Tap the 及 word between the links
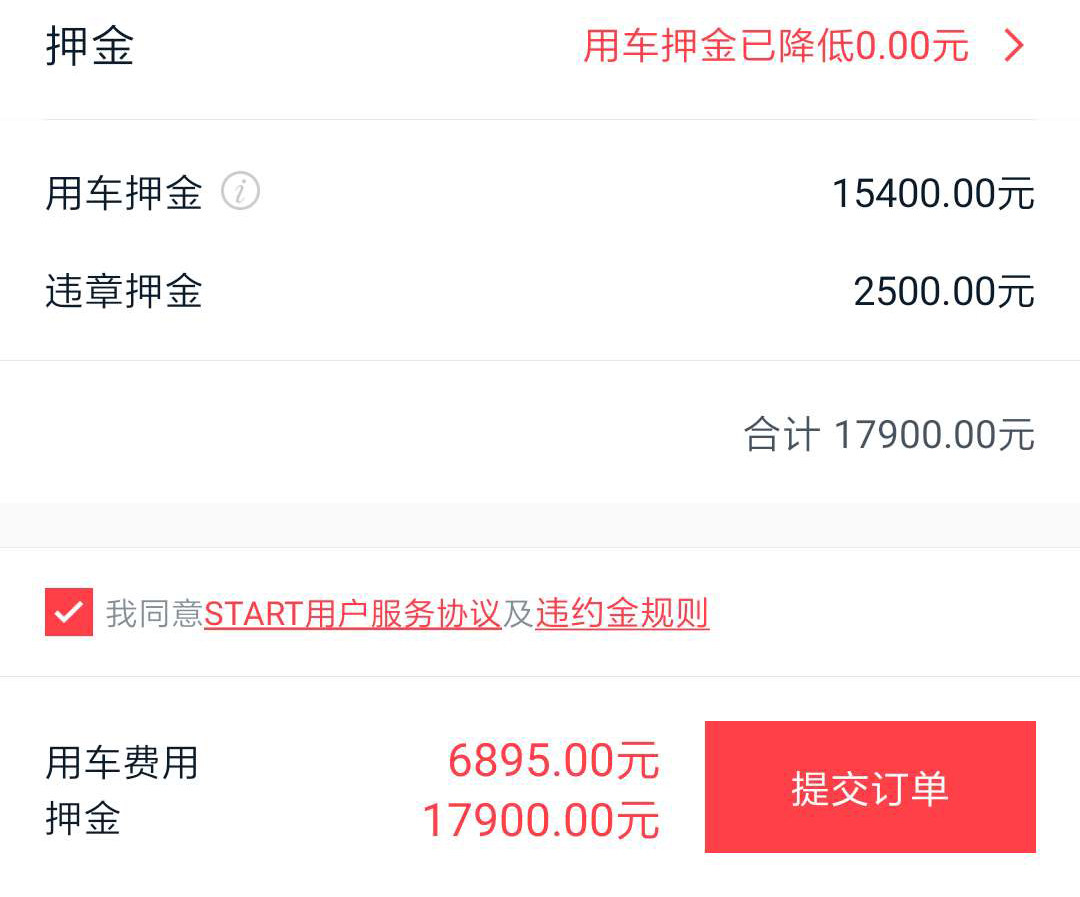Image resolution: width=1080 pixels, height=897 pixels. (x=518, y=613)
